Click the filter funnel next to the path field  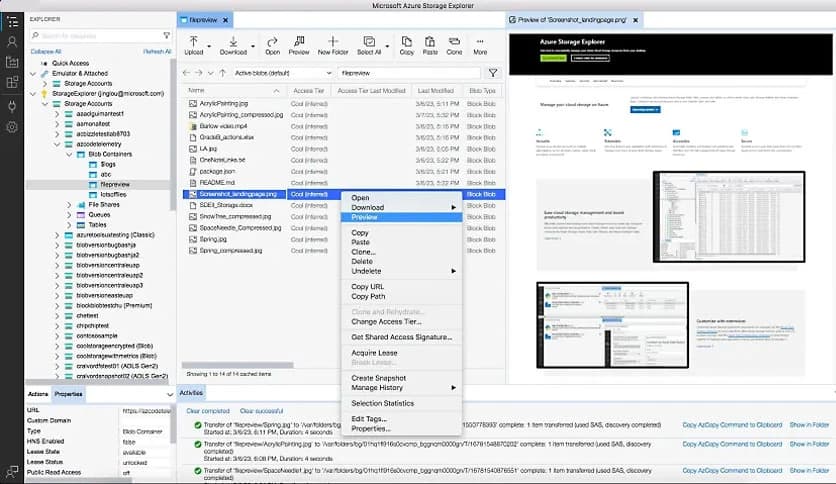coord(493,73)
